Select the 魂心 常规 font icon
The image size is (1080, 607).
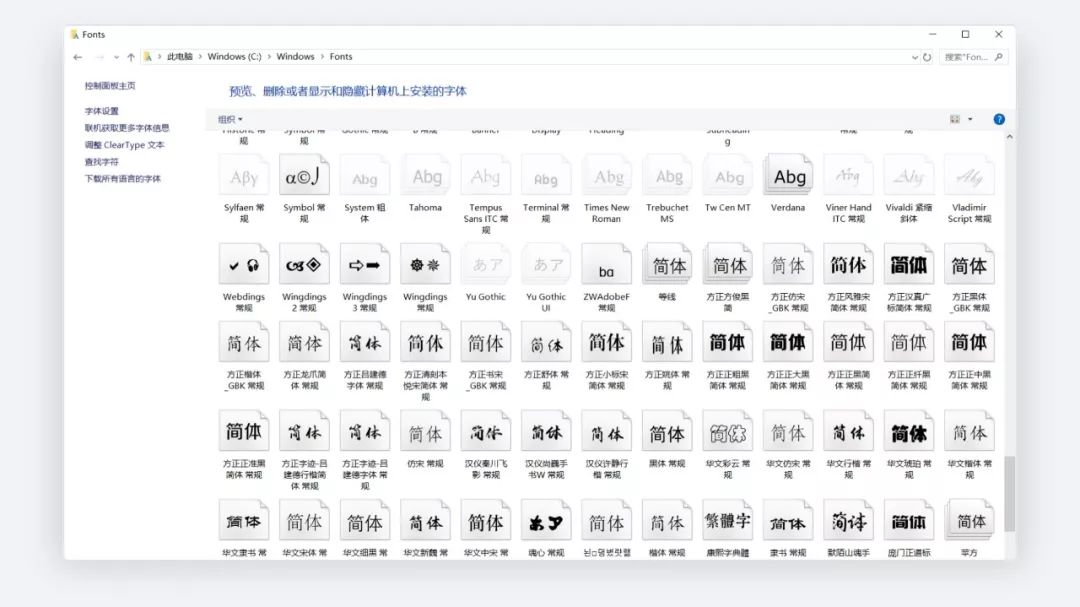pyautogui.click(x=546, y=521)
